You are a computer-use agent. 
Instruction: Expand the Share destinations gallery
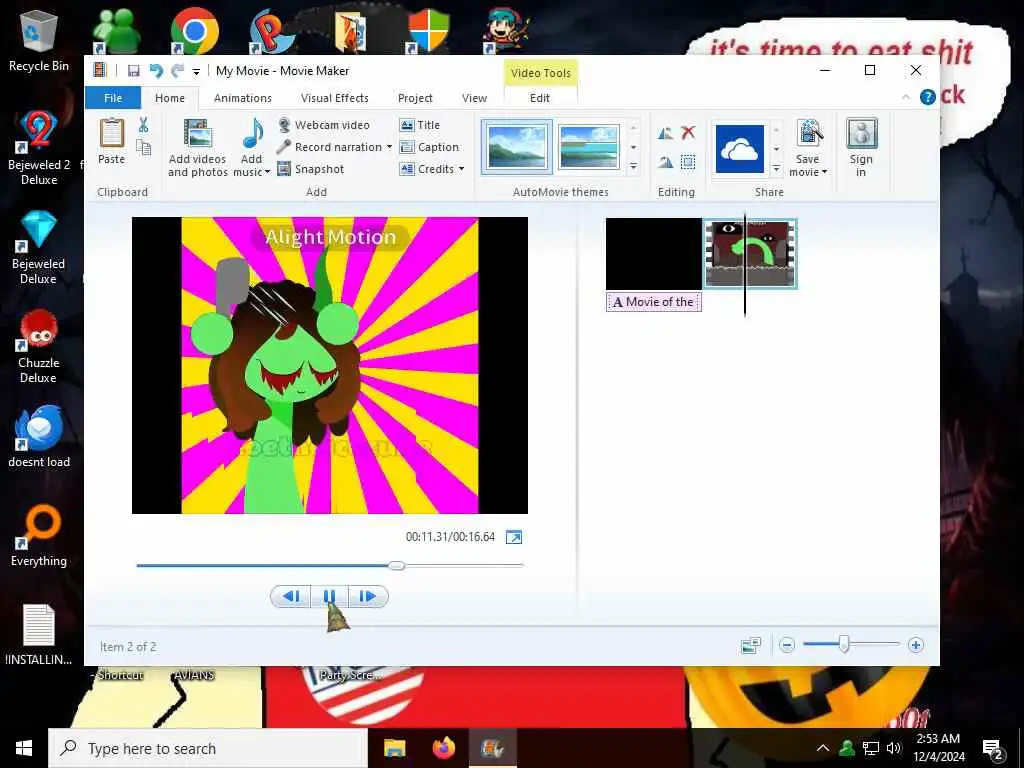(776, 168)
